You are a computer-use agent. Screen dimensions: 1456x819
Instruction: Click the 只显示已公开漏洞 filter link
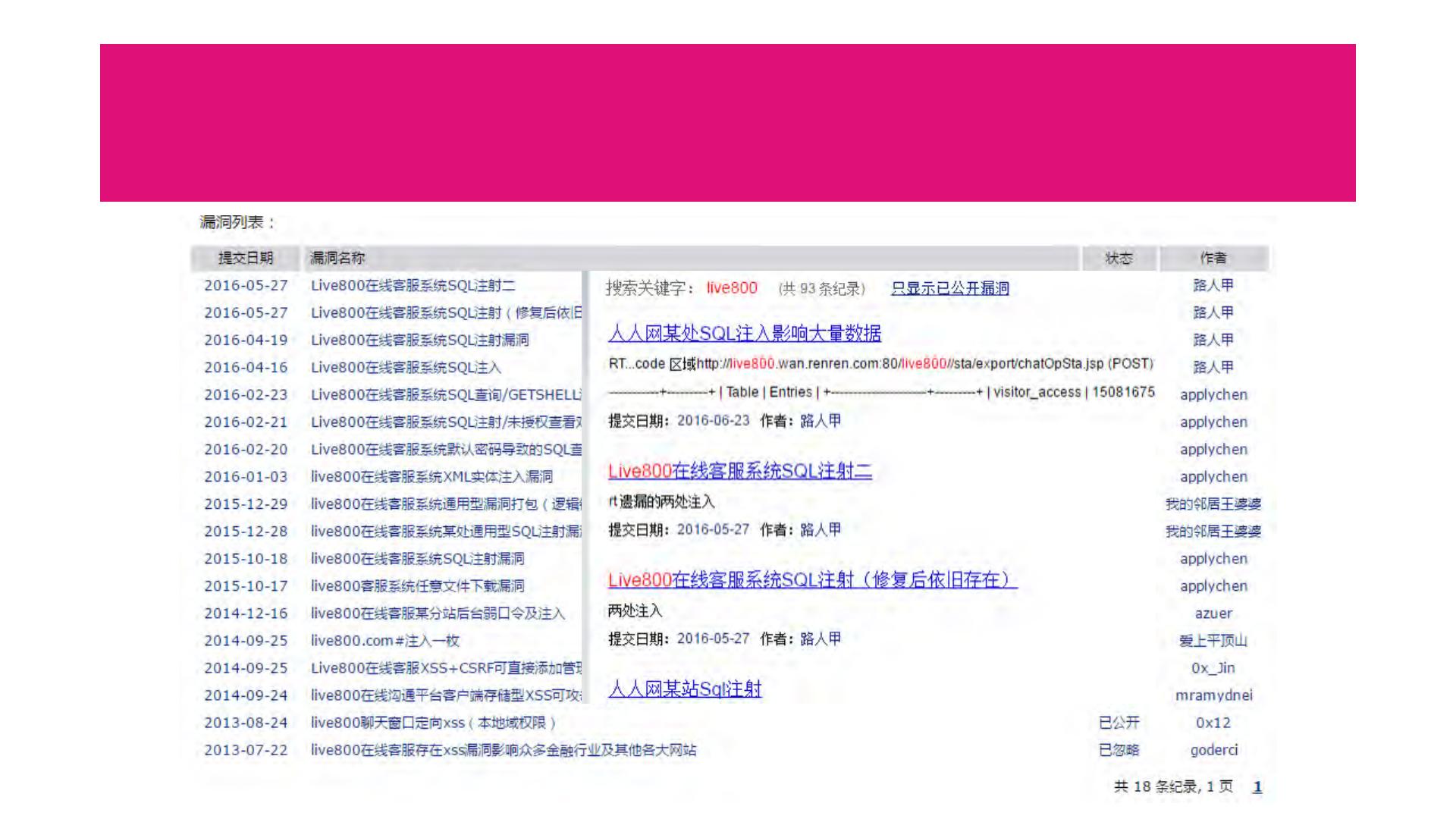(x=949, y=288)
